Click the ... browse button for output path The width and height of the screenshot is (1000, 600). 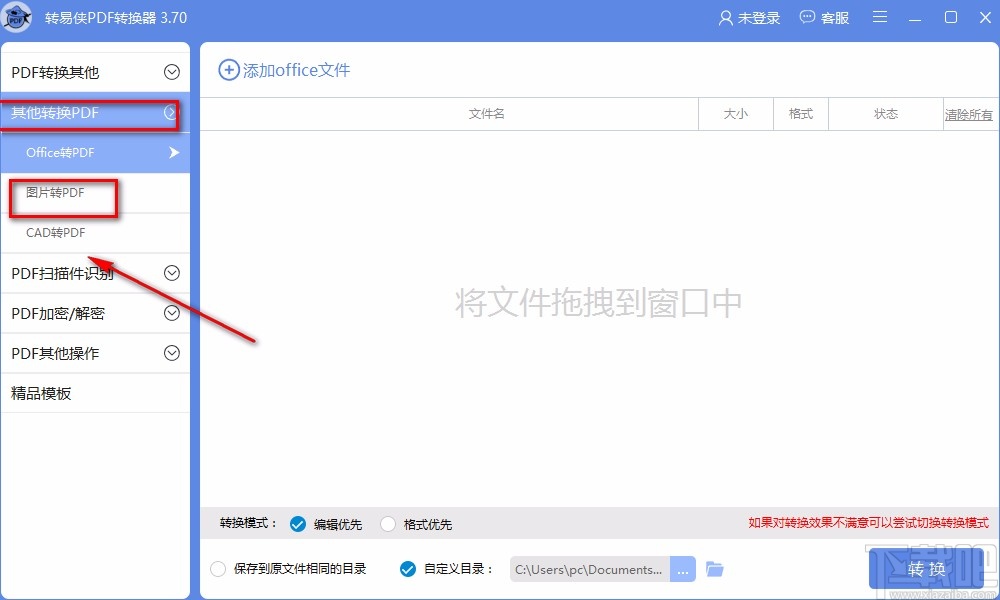[x=683, y=569]
